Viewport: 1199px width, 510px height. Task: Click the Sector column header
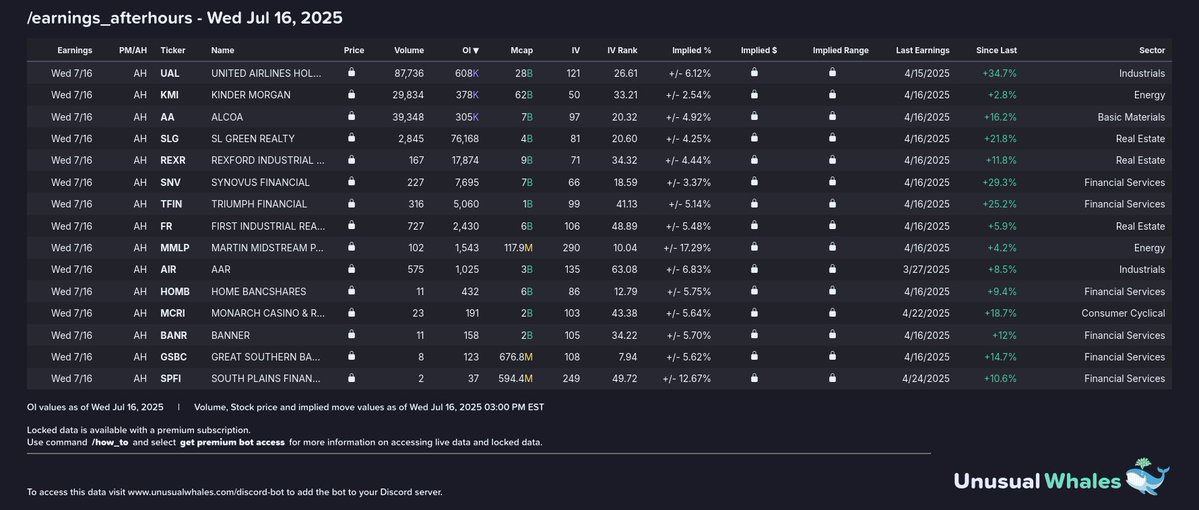1152,50
